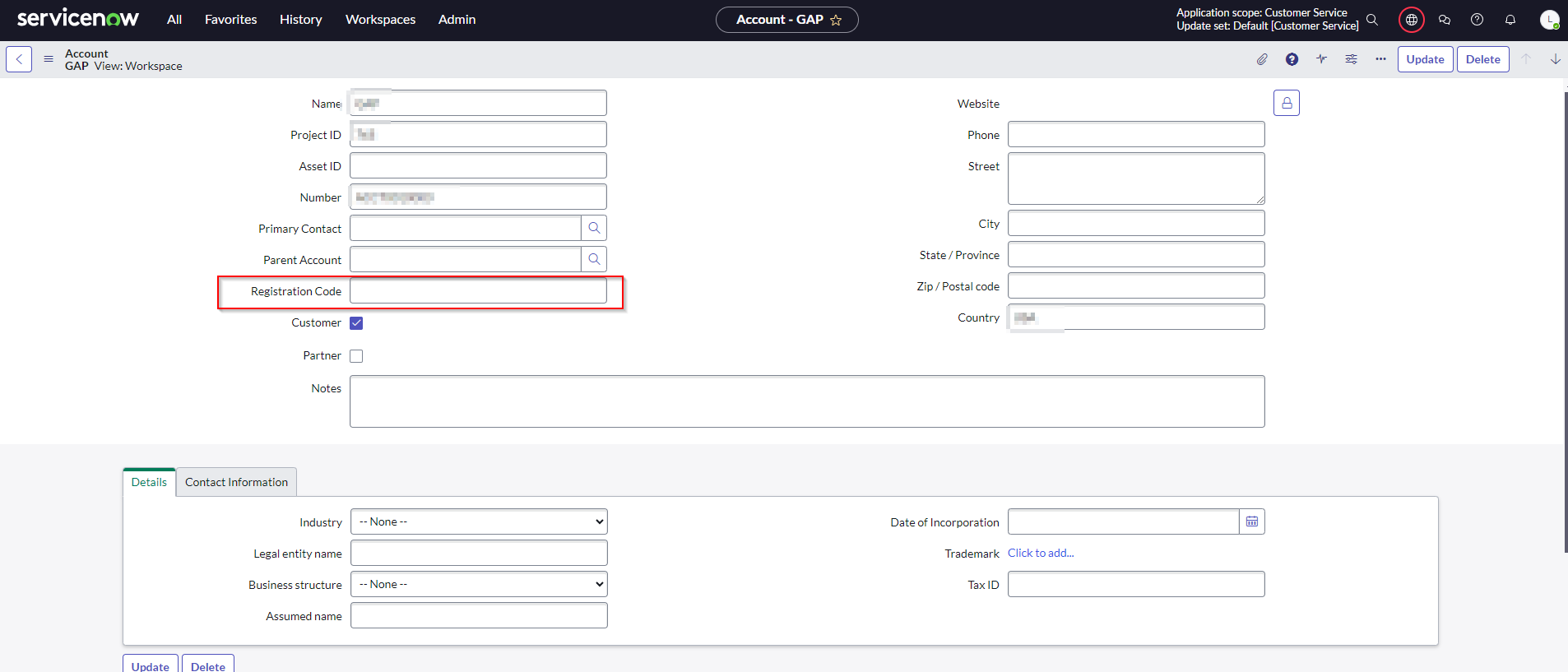Open the form help question mark icon
This screenshot has width=1568, height=672.
(1292, 59)
